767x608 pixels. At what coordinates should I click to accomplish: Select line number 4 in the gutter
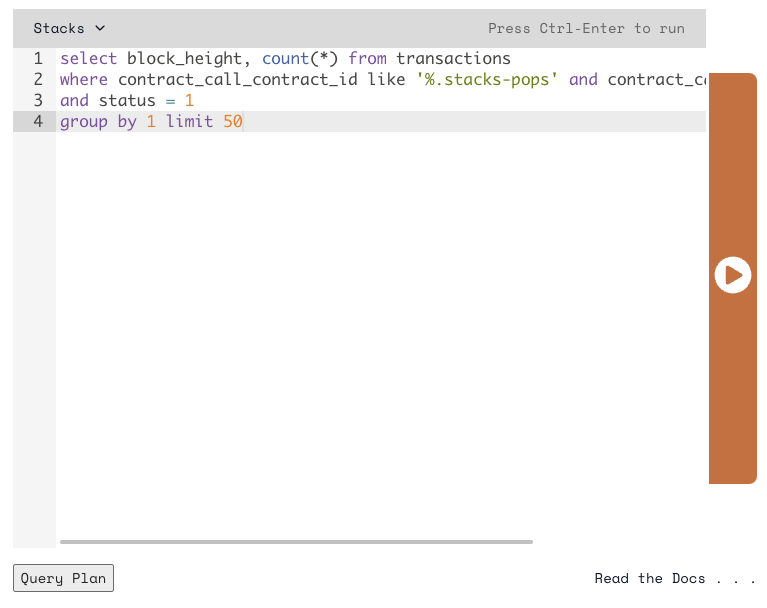pos(38,121)
